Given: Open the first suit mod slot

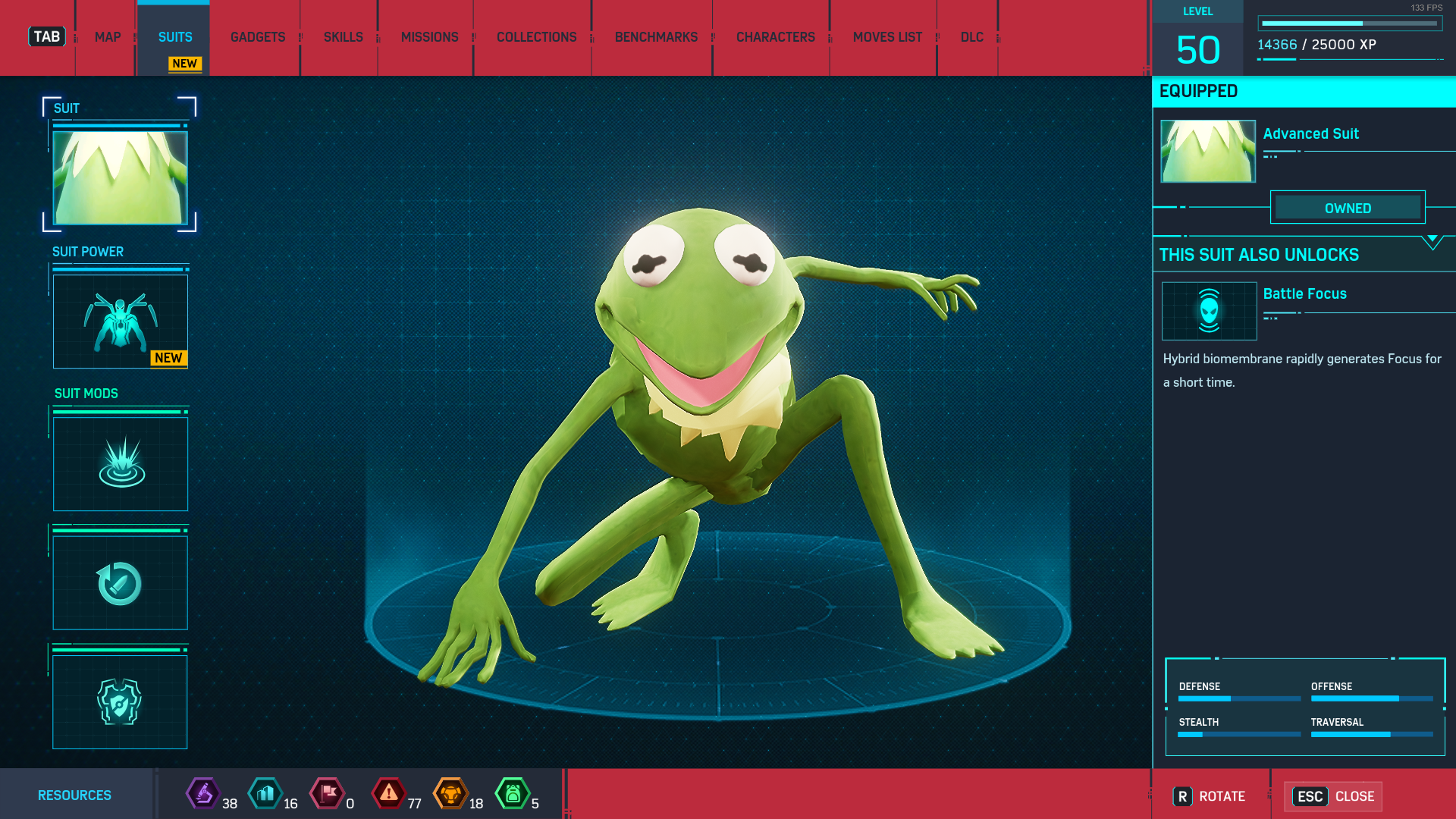Looking at the screenshot, I should pyautogui.click(x=120, y=463).
